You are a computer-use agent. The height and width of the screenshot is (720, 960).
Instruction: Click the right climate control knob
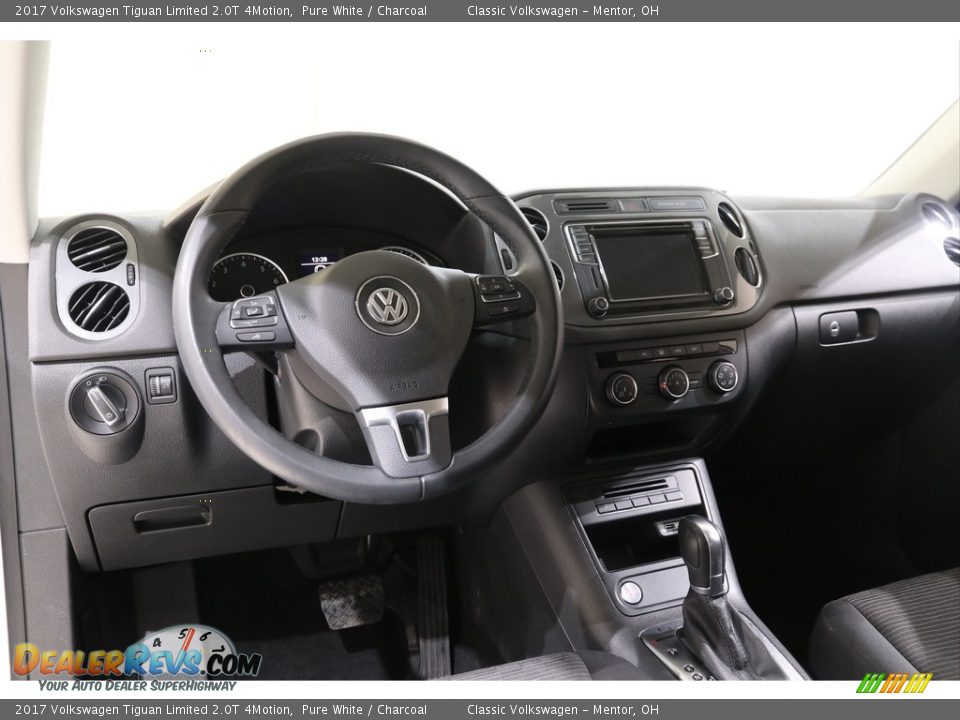(x=722, y=376)
